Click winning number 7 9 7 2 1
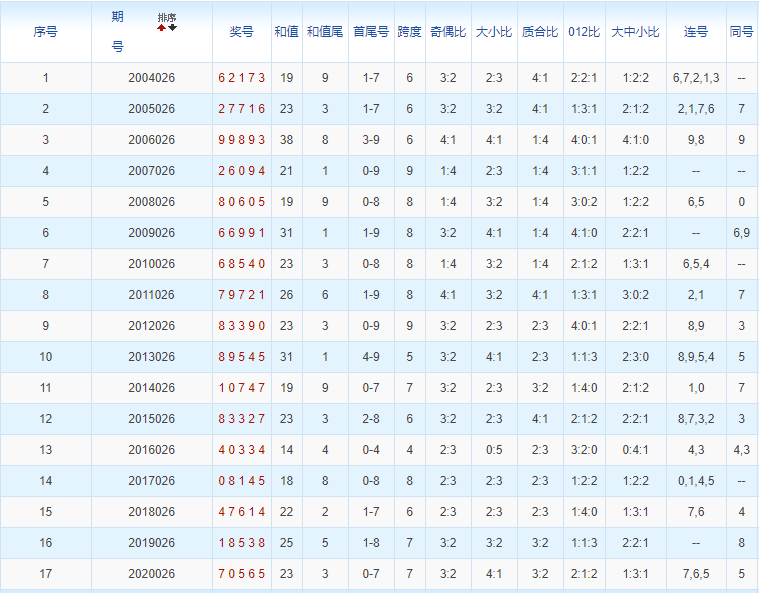Viewport: 759px width, 593px height. pyautogui.click(x=242, y=295)
